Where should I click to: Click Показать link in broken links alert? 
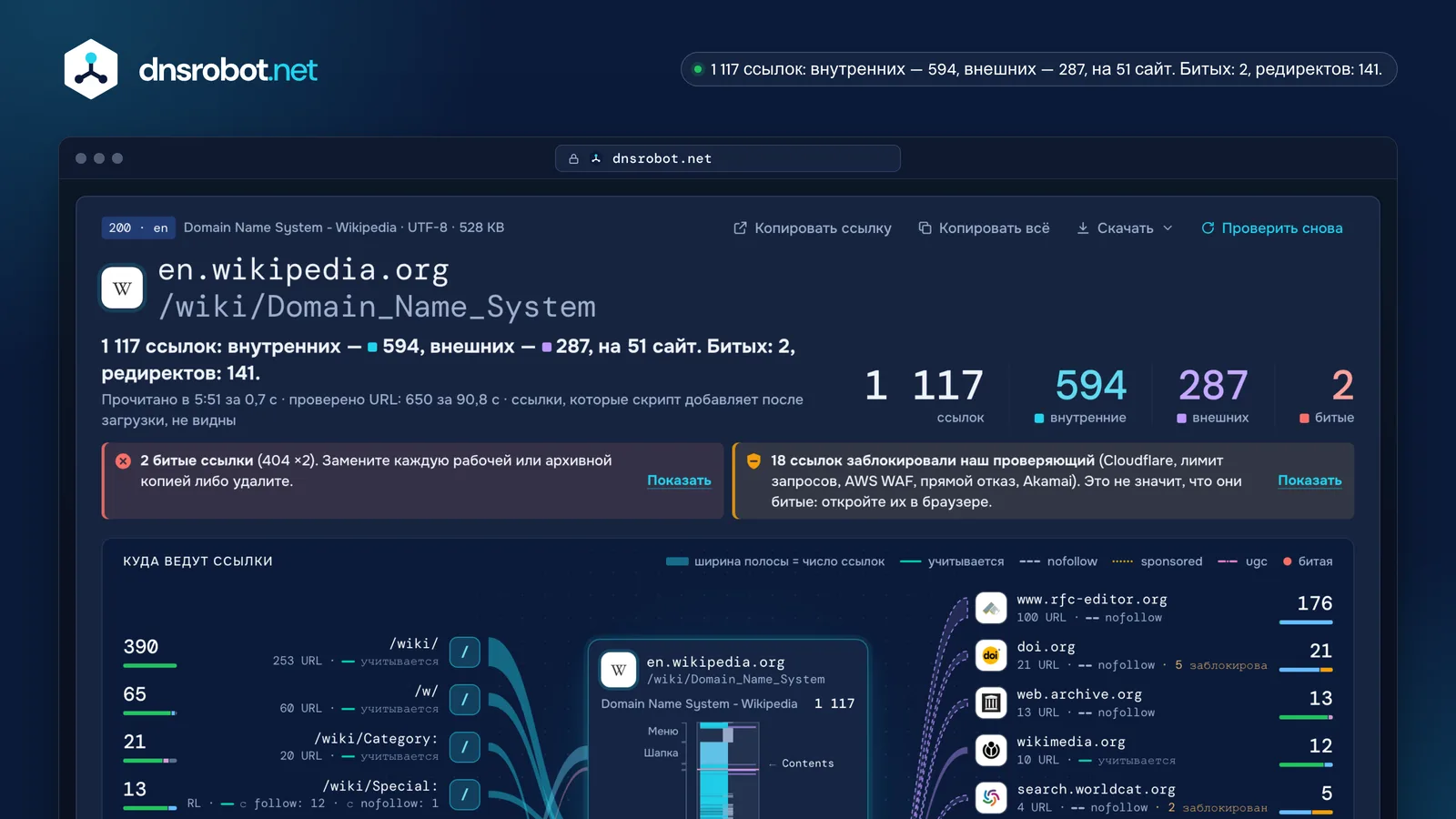pos(679,480)
